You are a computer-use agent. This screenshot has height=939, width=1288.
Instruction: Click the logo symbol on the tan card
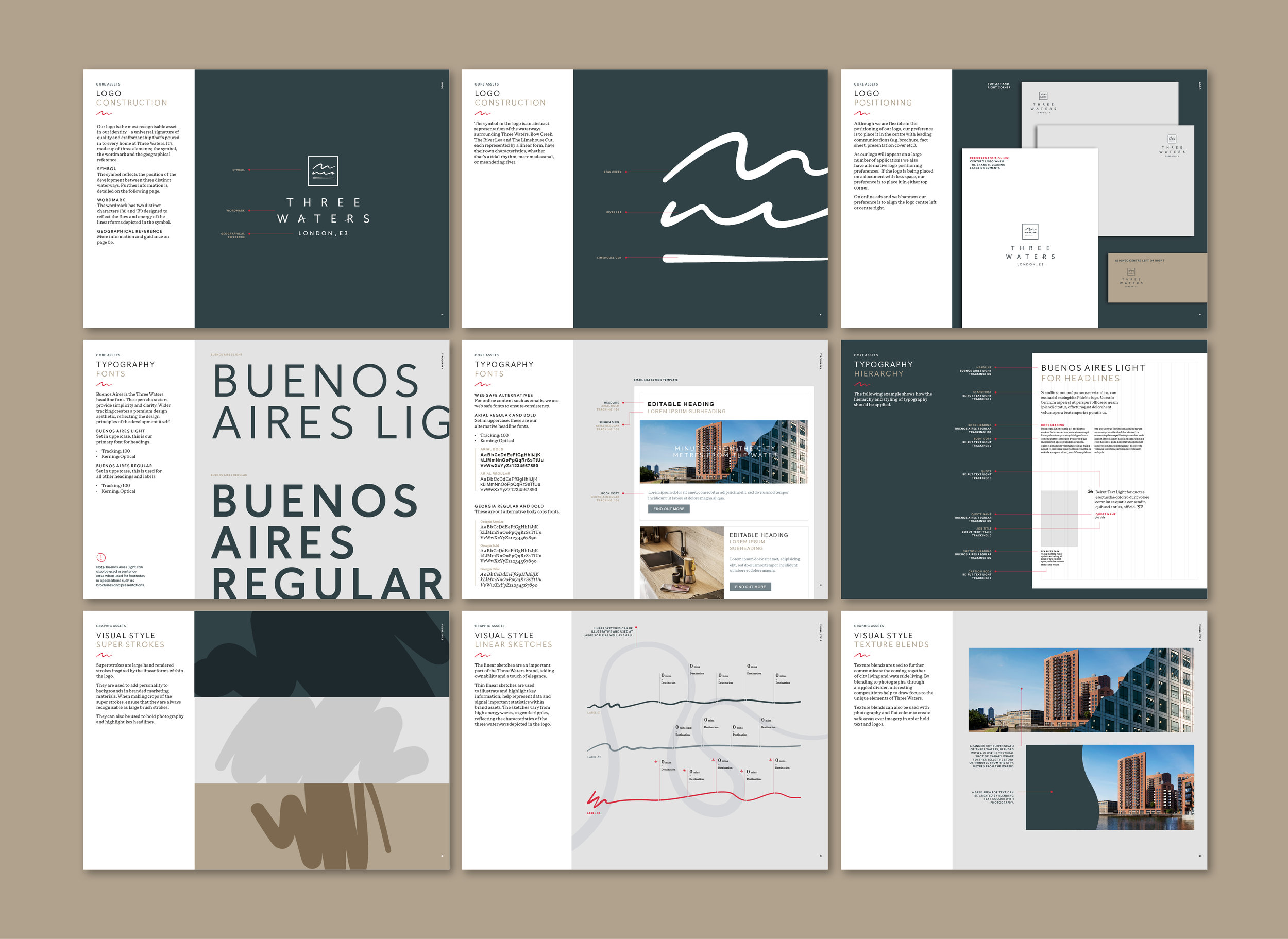(1131, 271)
